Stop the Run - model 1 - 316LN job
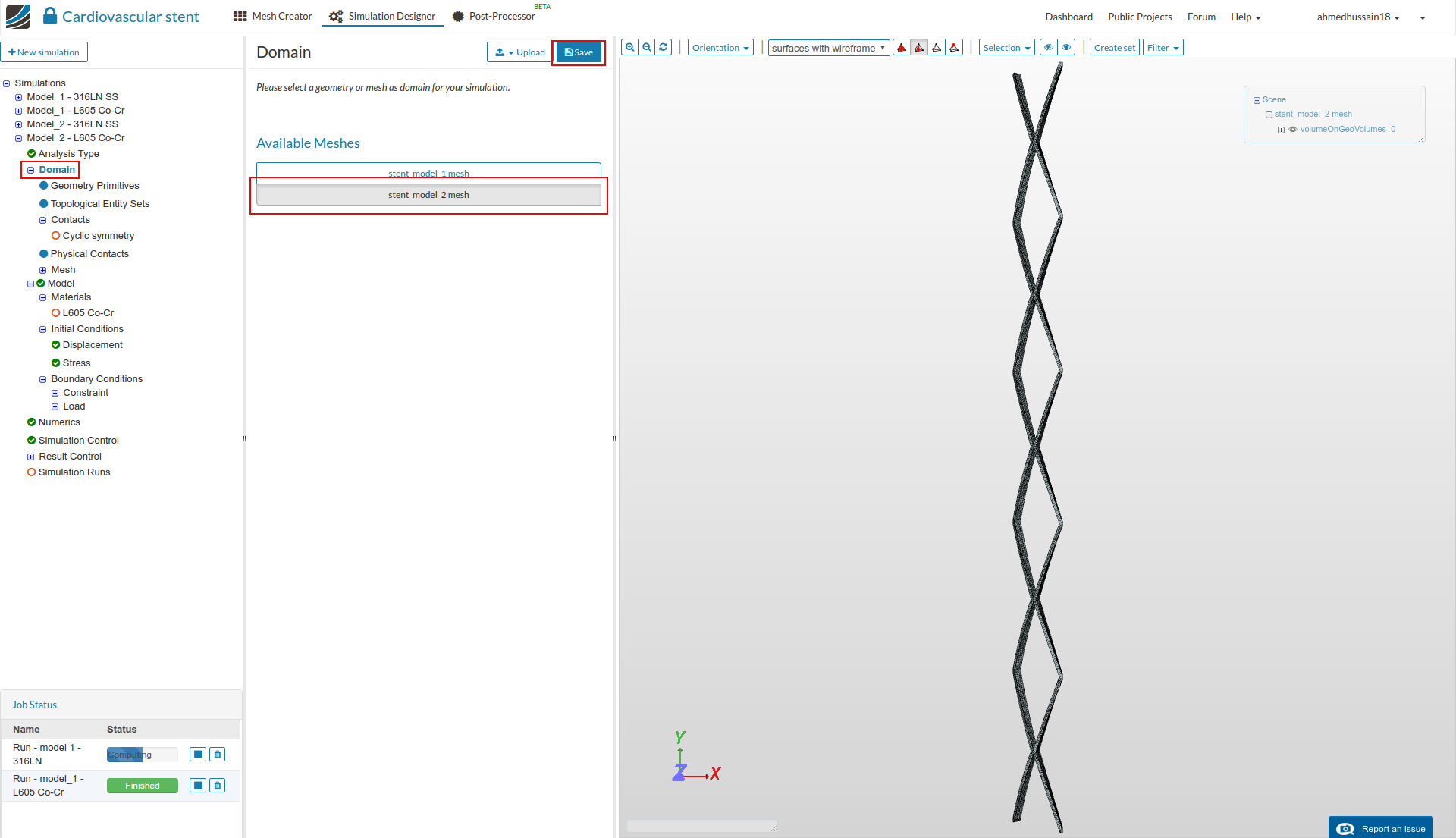 [198, 755]
